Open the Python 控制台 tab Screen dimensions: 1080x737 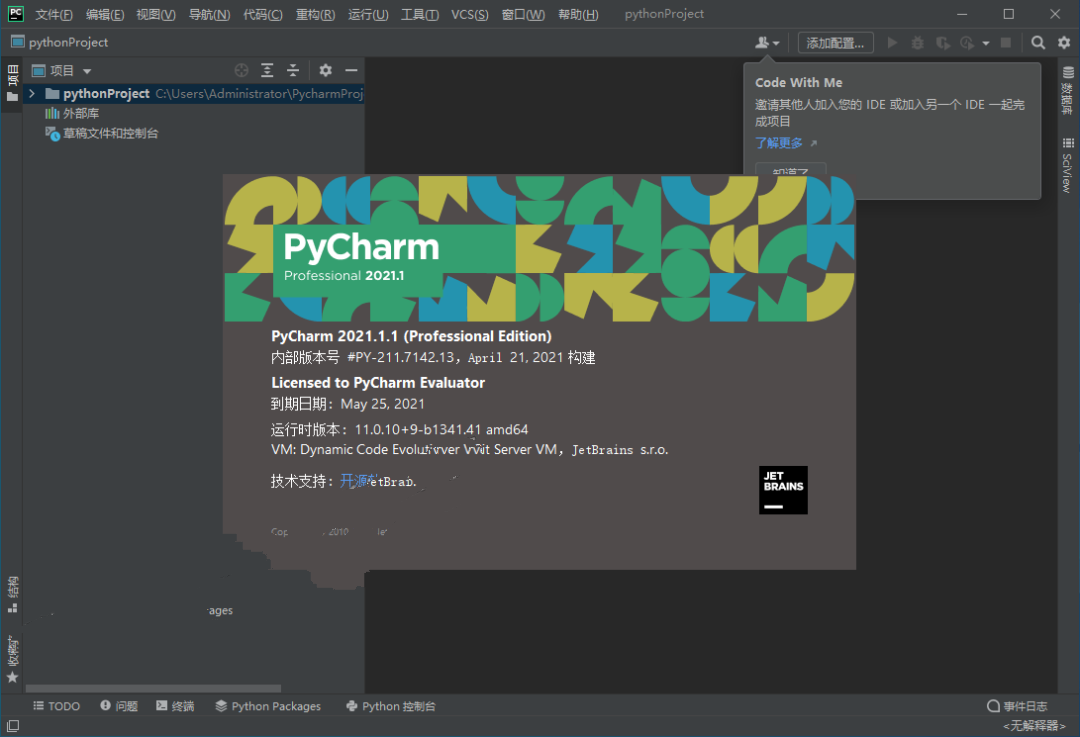click(391, 706)
